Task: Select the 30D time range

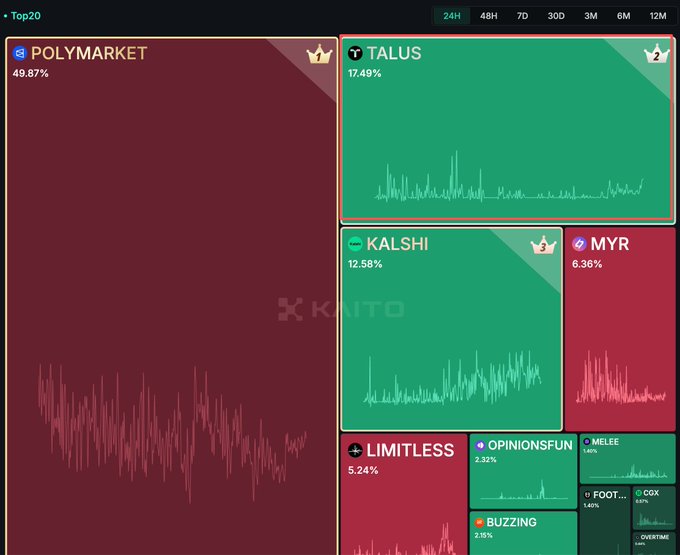Action: 555,16
